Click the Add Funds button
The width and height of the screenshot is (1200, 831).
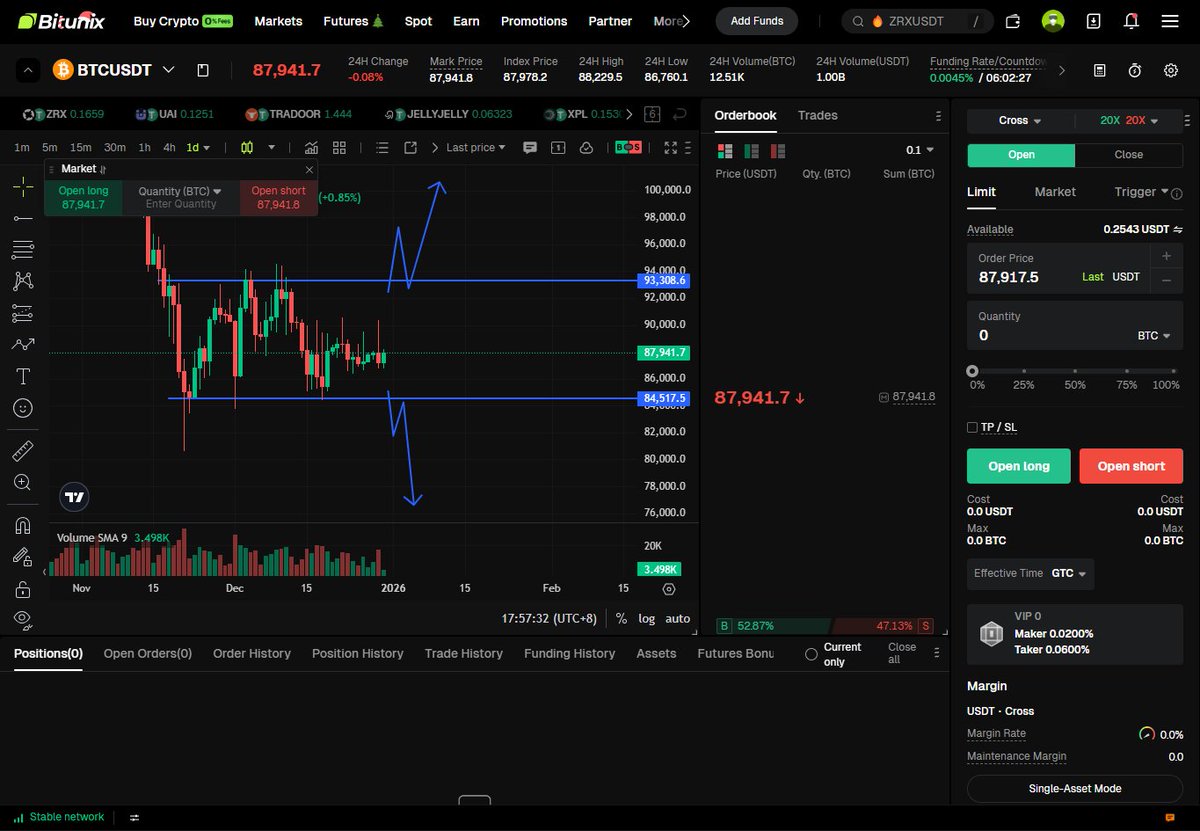pyautogui.click(x=756, y=21)
